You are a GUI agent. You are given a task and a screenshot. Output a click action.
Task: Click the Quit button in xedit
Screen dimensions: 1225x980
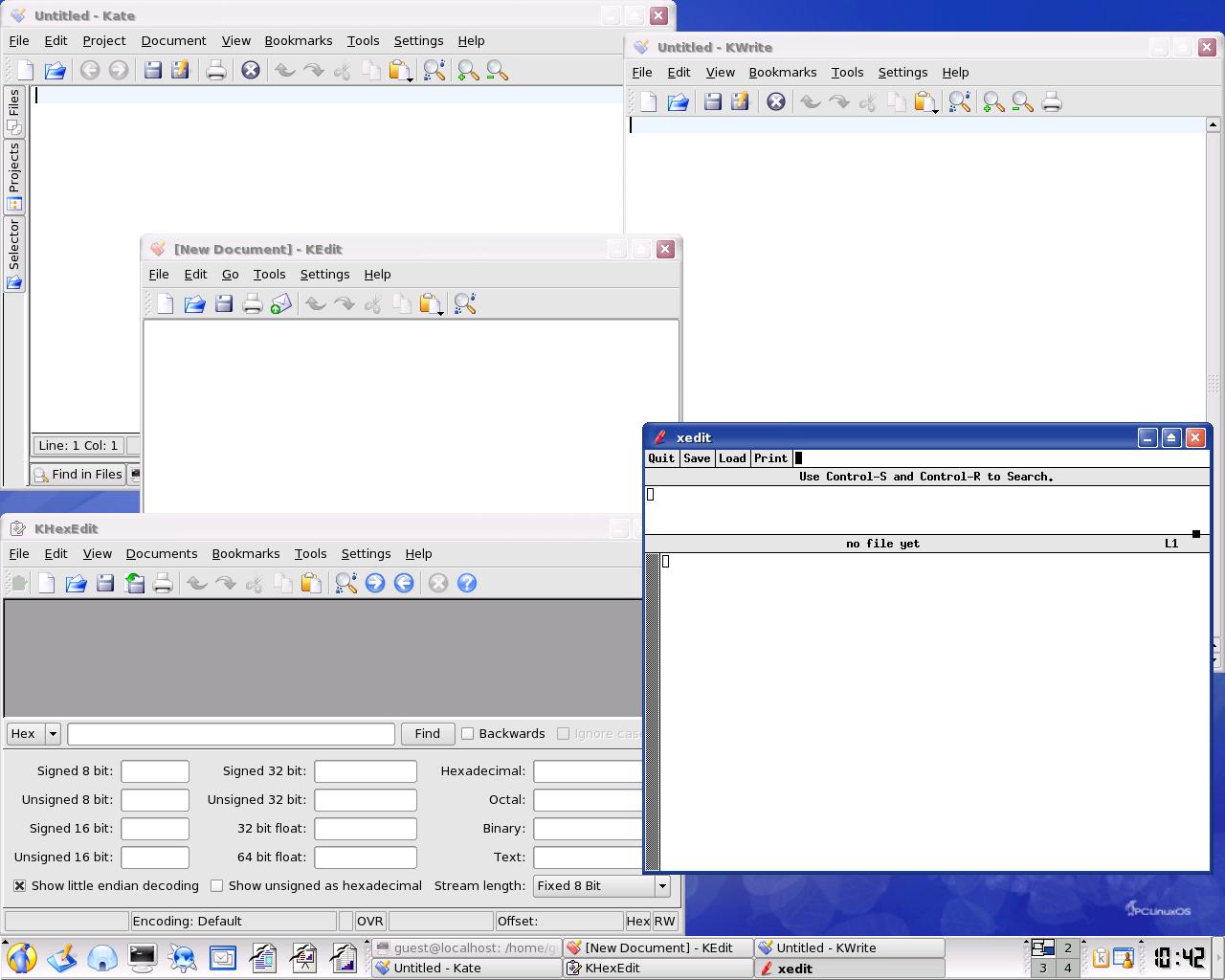click(x=661, y=458)
